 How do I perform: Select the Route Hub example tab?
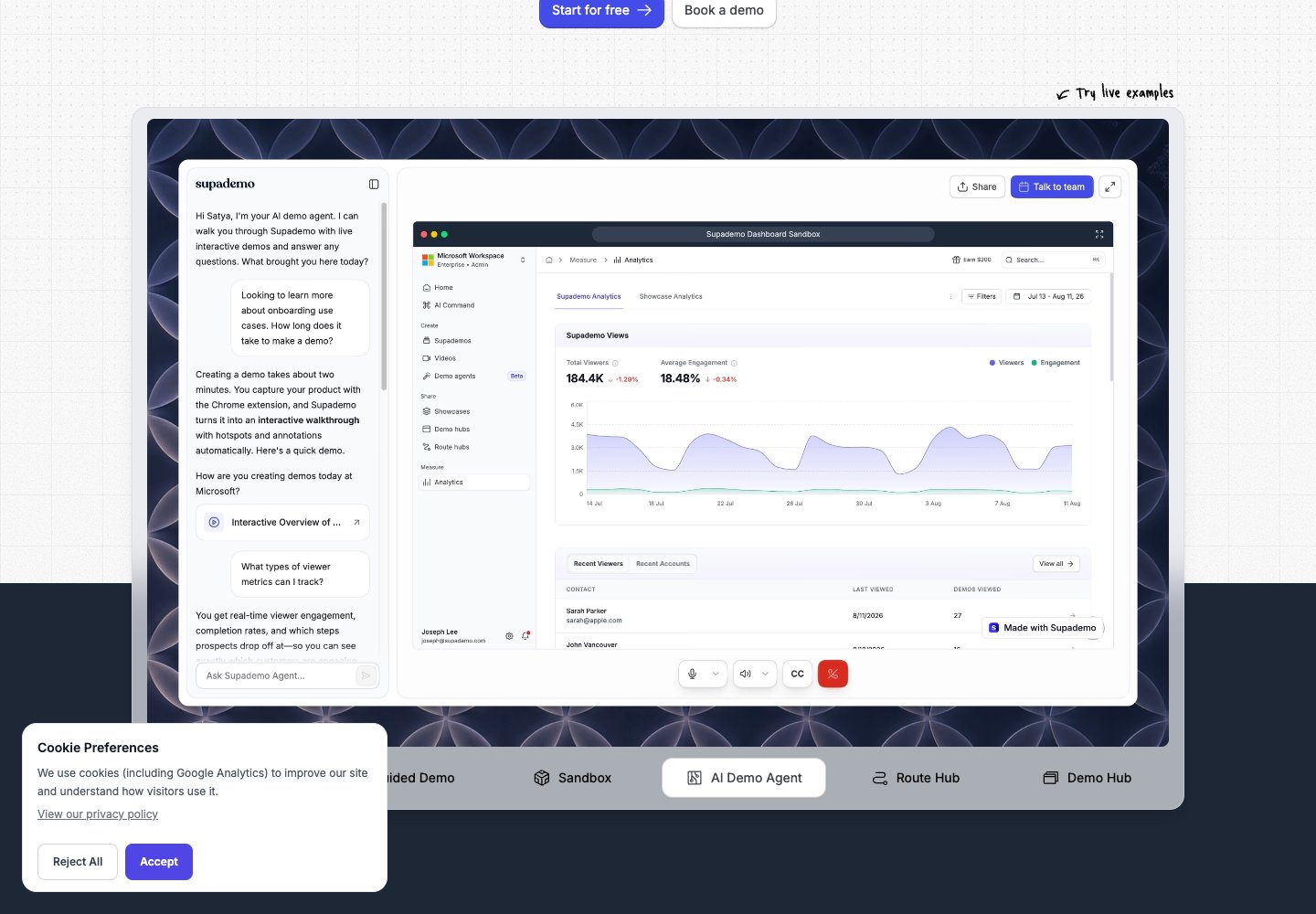click(916, 778)
